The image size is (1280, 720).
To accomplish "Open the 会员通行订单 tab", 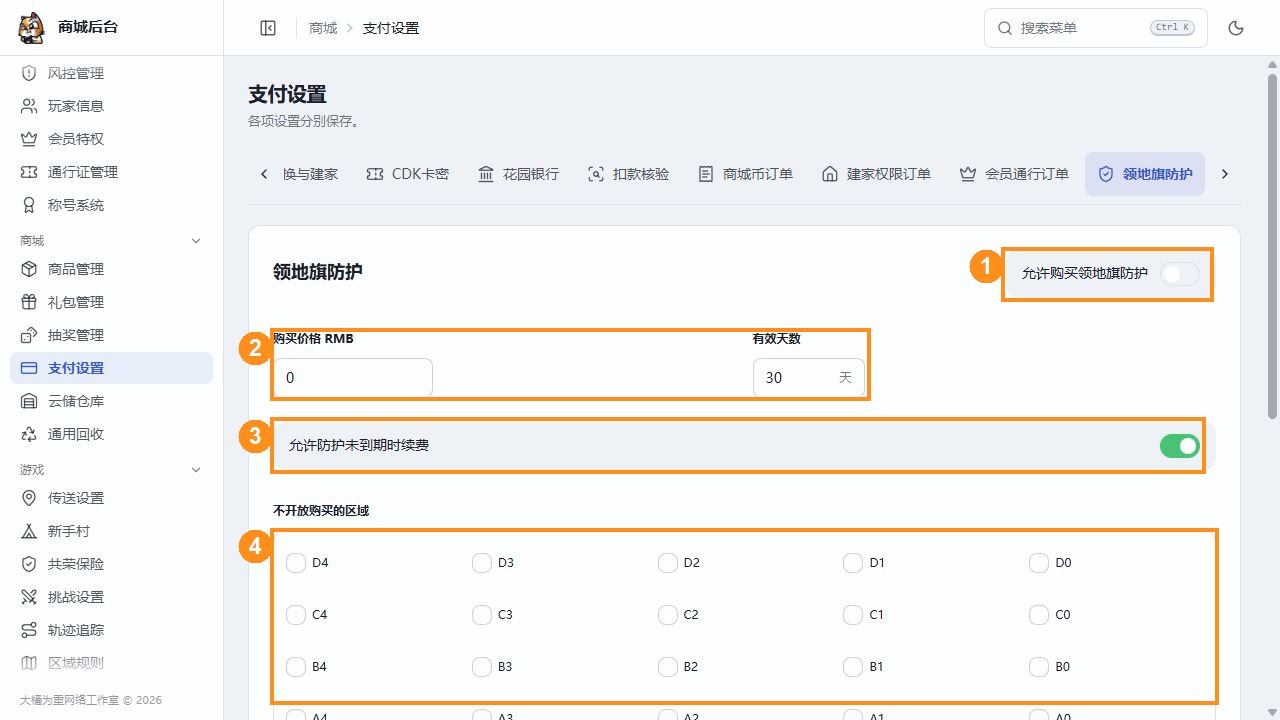I will click(x=1014, y=174).
